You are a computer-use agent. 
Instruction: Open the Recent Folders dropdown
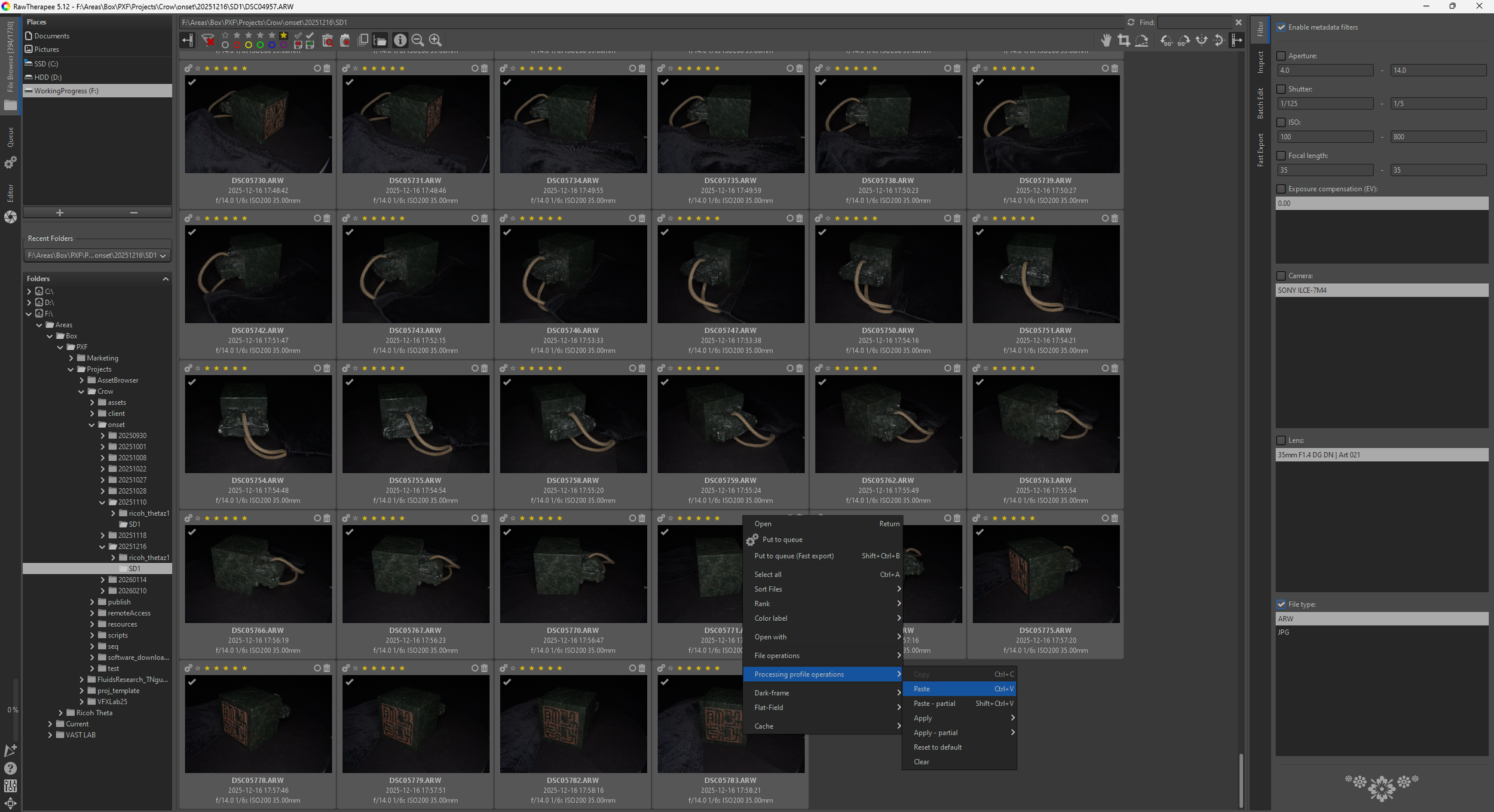click(97, 255)
